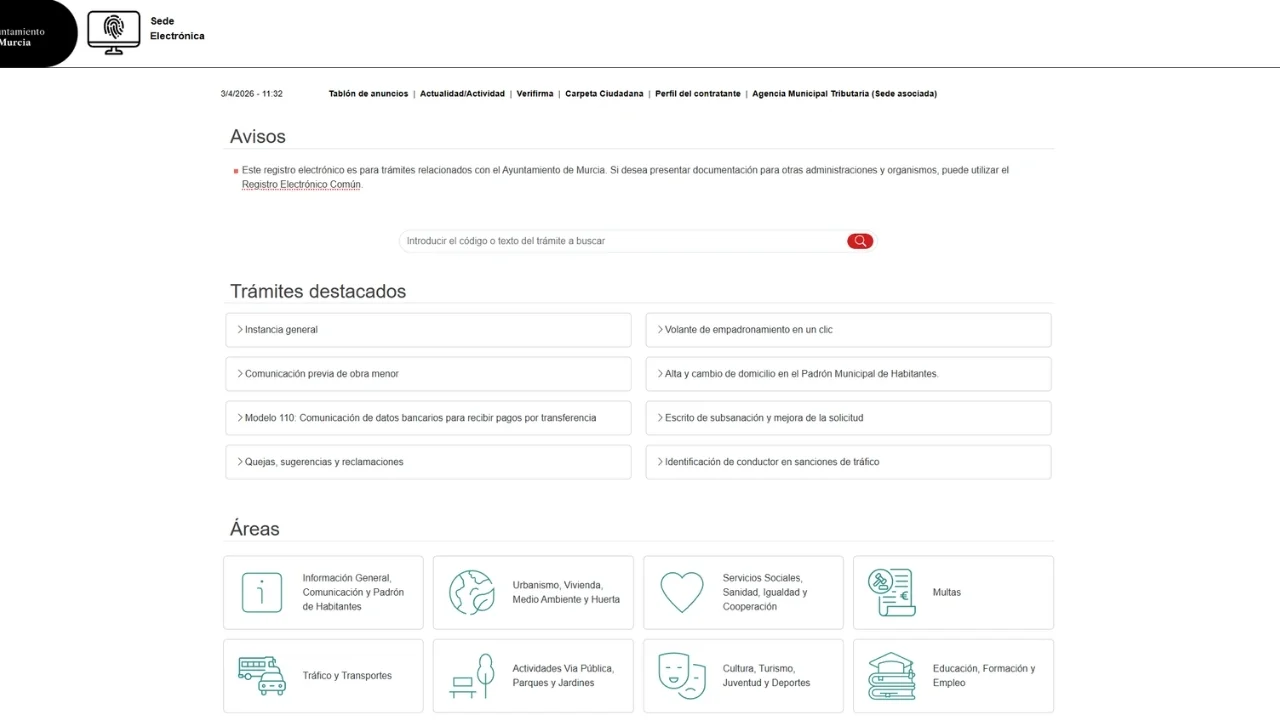
Task: Choose the Servicios Sociales heart icon
Action: [682, 592]
